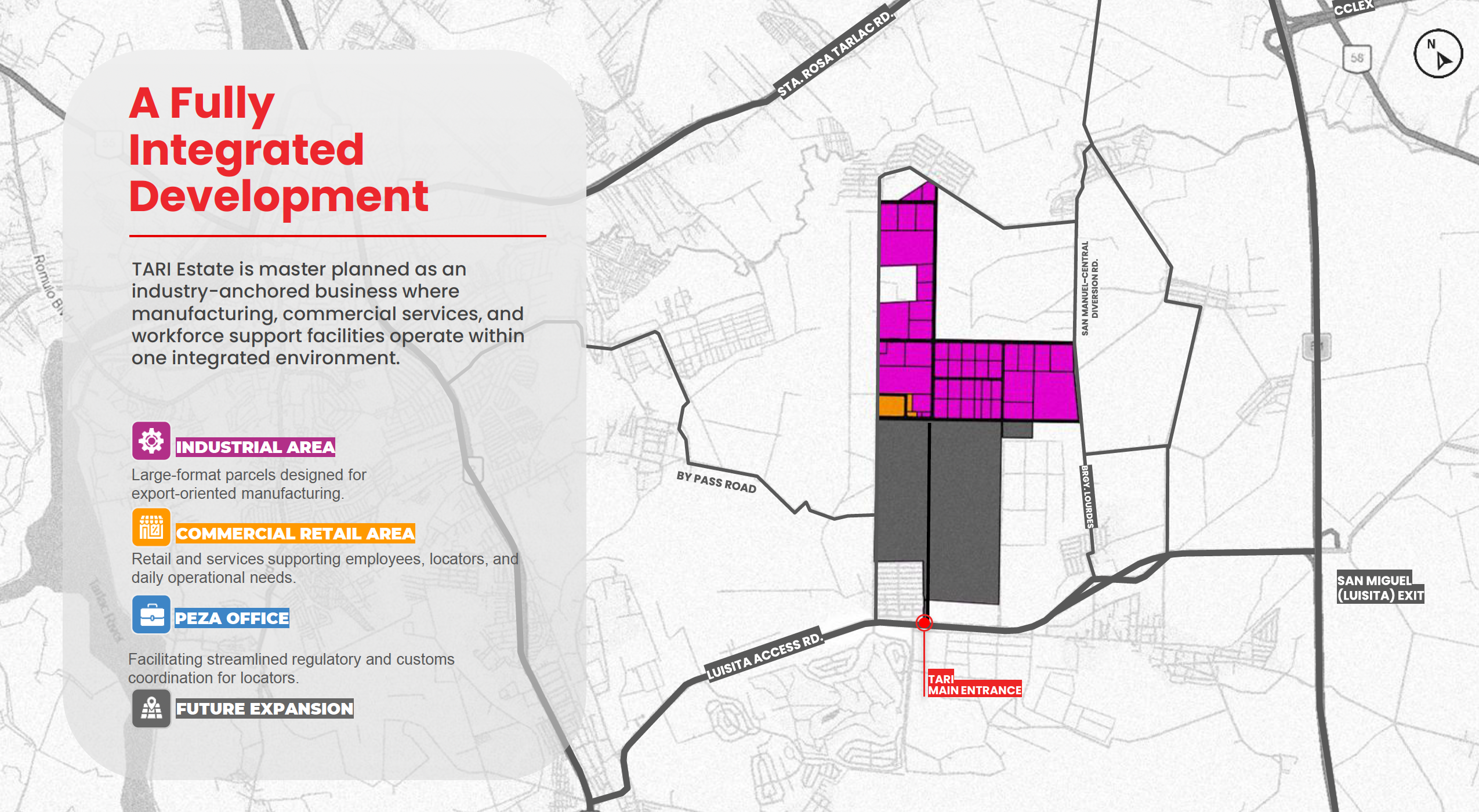Select the PEZA OFFICE legend label
The width and height of the screenshot is (1479, 812).
click(232, 618)
